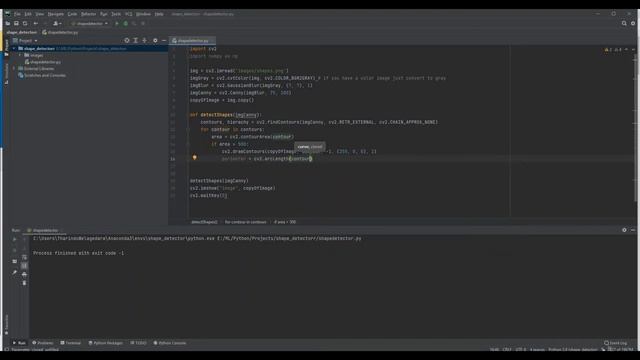
Task: Click Collapse All icon in Project panel
Action: [x=144, y=40]
